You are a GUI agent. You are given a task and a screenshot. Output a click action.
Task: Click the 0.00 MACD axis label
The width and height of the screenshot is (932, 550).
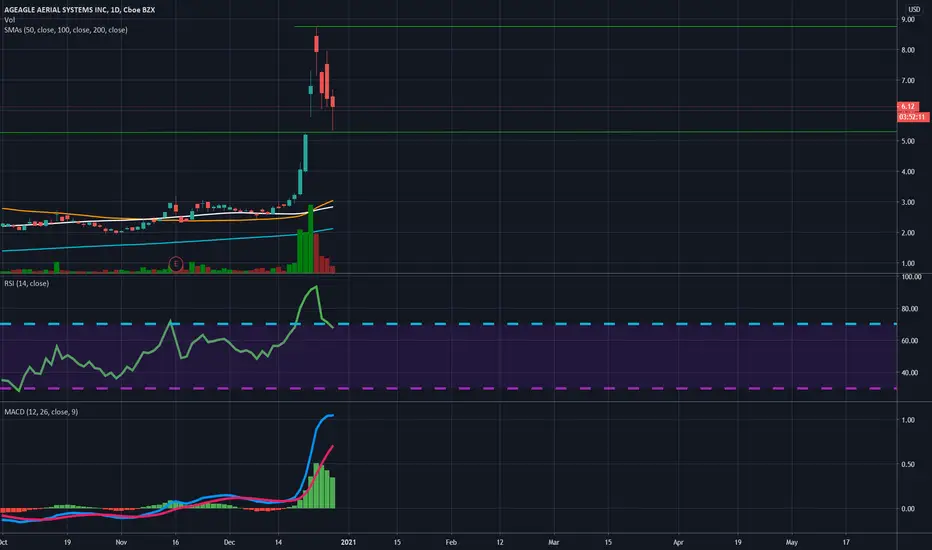[x=908, y=509]
